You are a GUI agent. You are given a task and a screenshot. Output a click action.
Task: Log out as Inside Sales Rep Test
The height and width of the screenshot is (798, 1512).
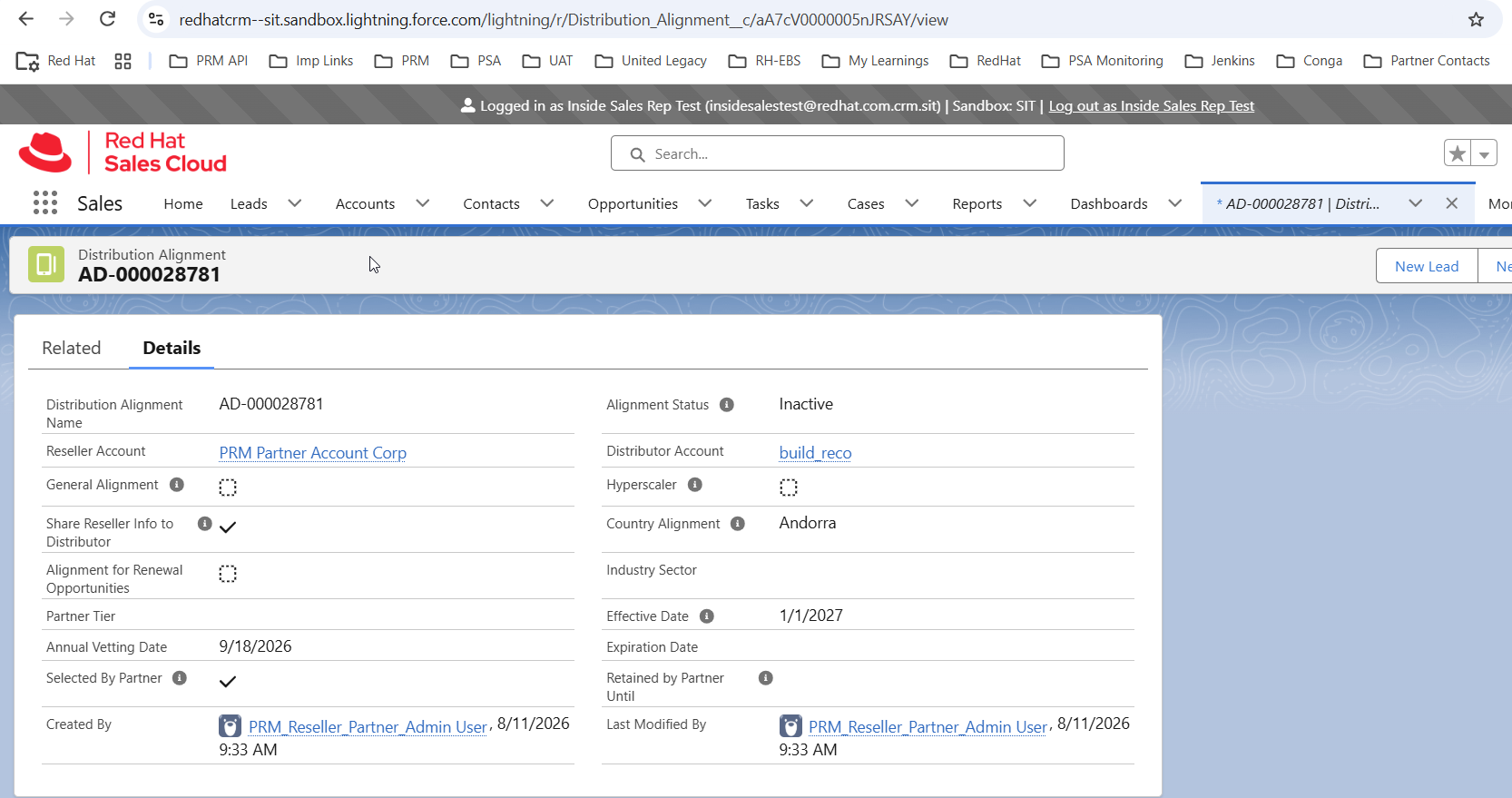1152,106
